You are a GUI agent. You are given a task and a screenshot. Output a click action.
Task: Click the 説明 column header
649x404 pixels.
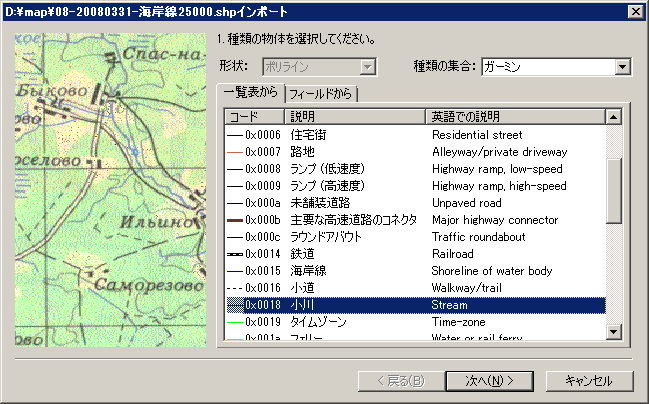pos(355,117)
